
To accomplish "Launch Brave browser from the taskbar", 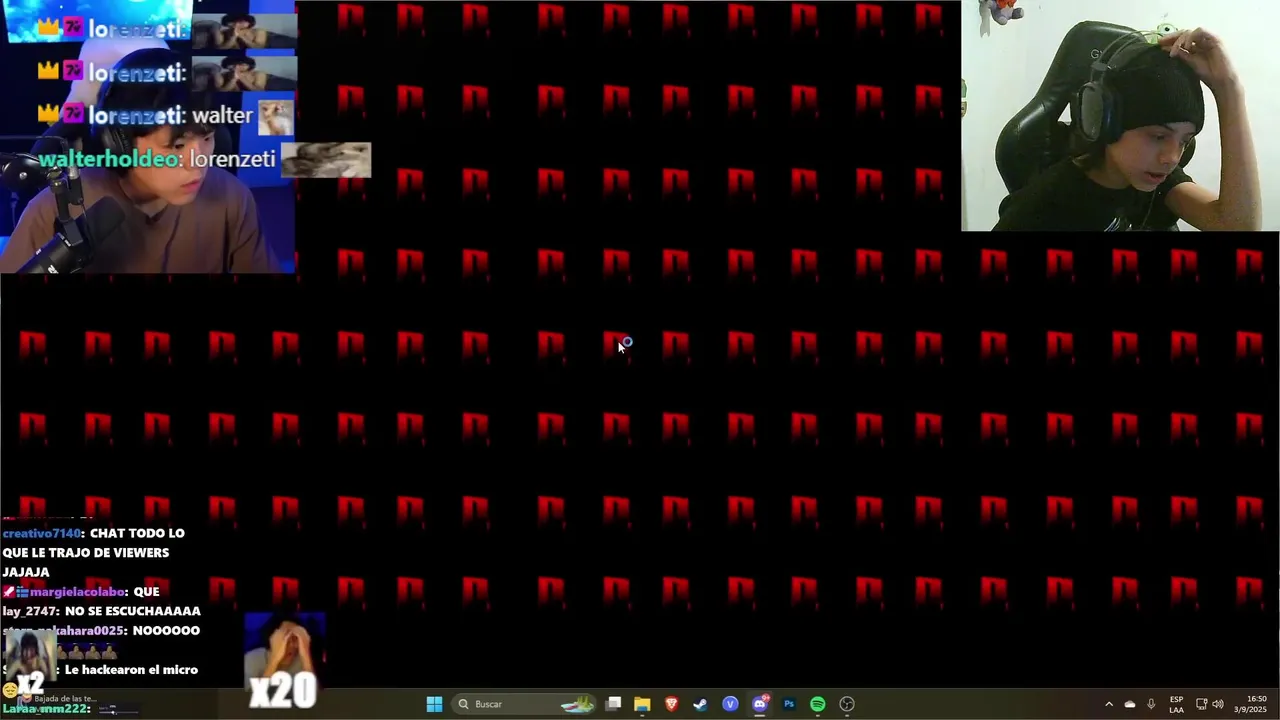I will [x=671, y=704].
